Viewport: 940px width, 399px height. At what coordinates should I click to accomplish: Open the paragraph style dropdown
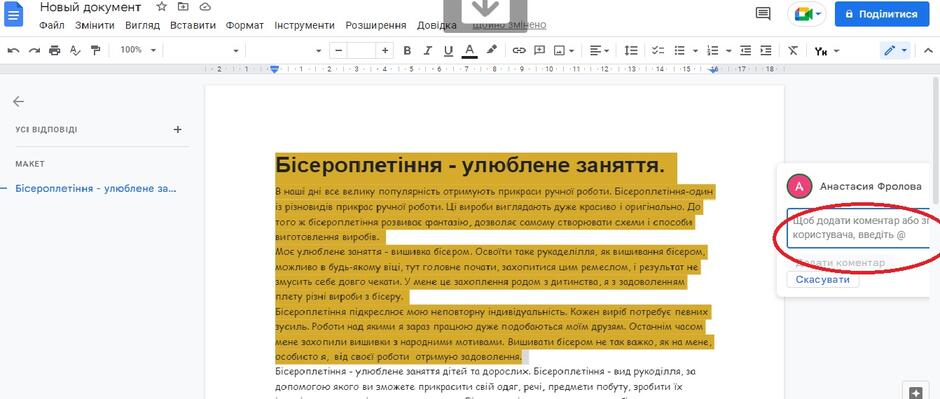(x=203, y=51)
